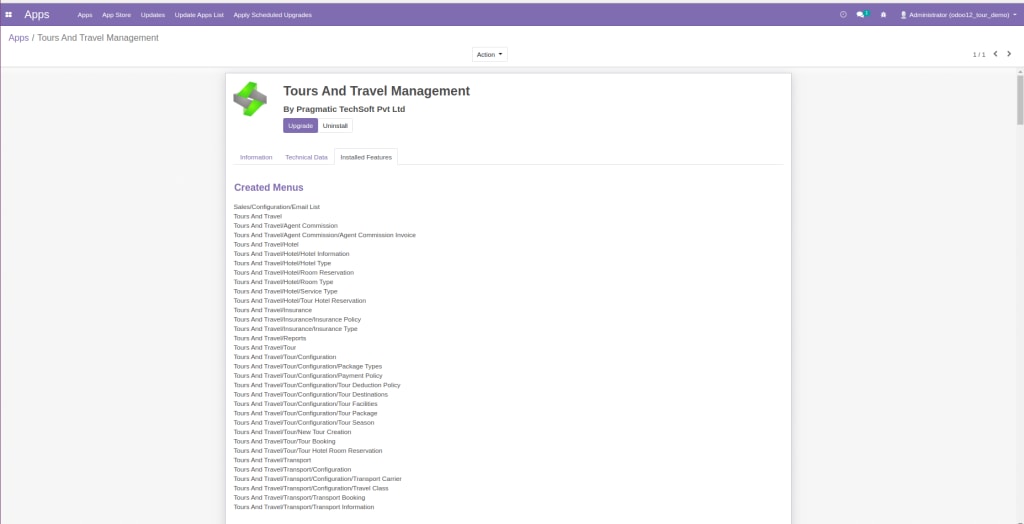
Task: Open the Updates menu item
Action: (x=153, y=14)
